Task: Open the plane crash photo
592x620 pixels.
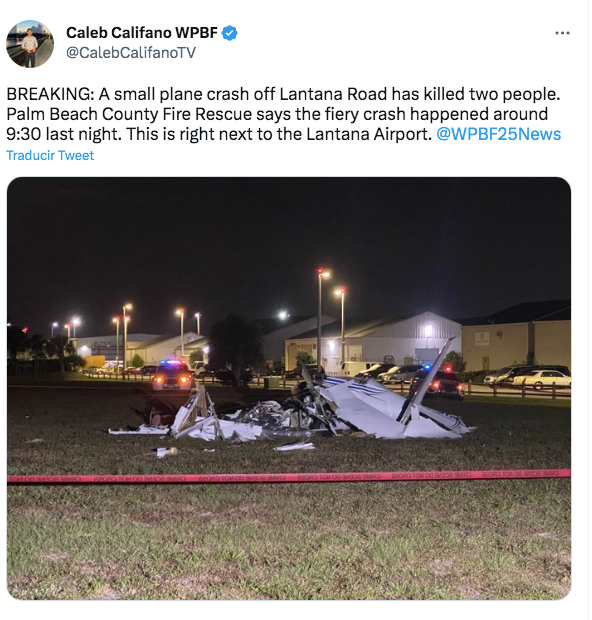Action: [289, 388]
